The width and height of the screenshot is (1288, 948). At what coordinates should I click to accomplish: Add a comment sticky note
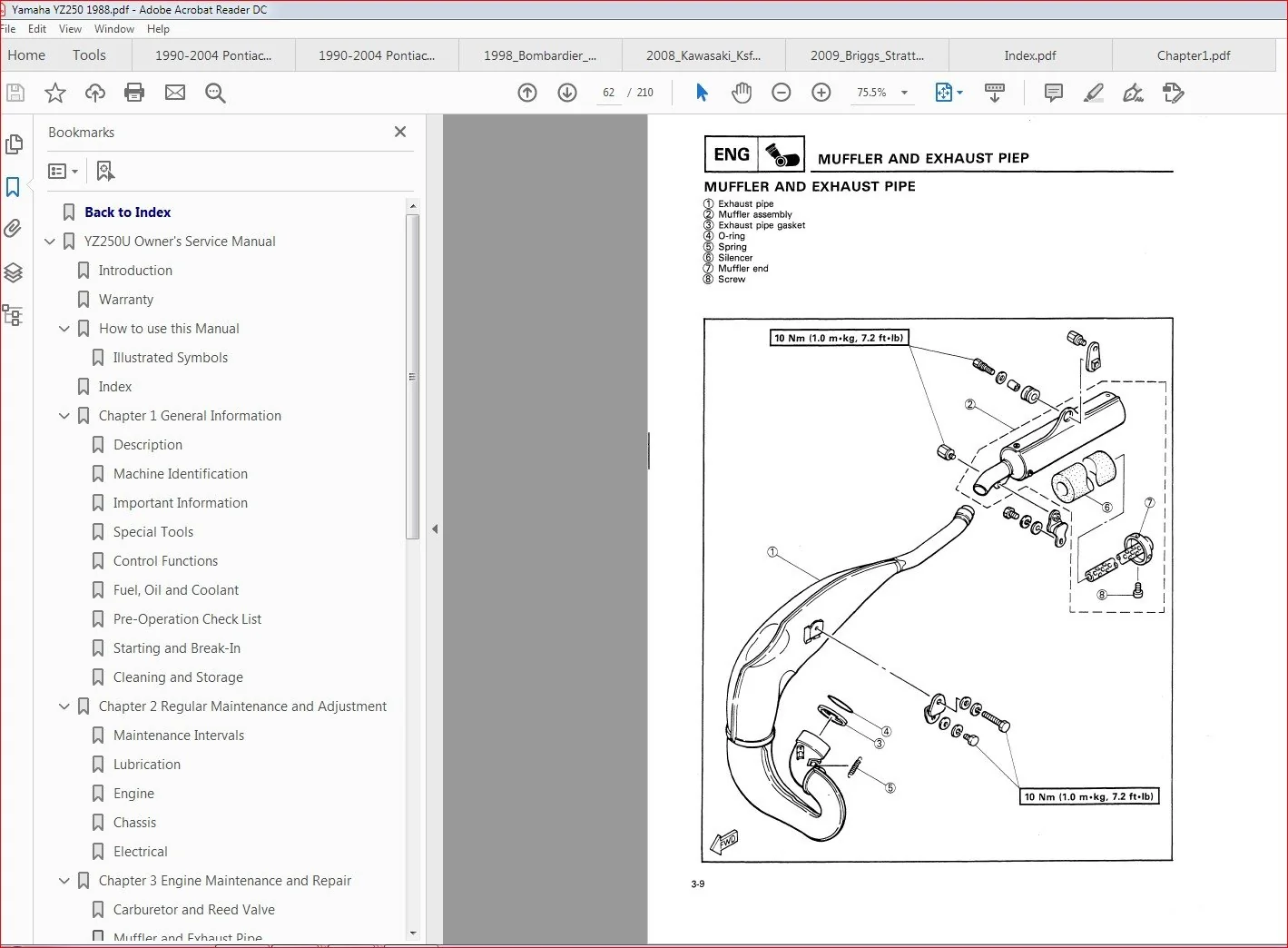[x=1054, y=93]
